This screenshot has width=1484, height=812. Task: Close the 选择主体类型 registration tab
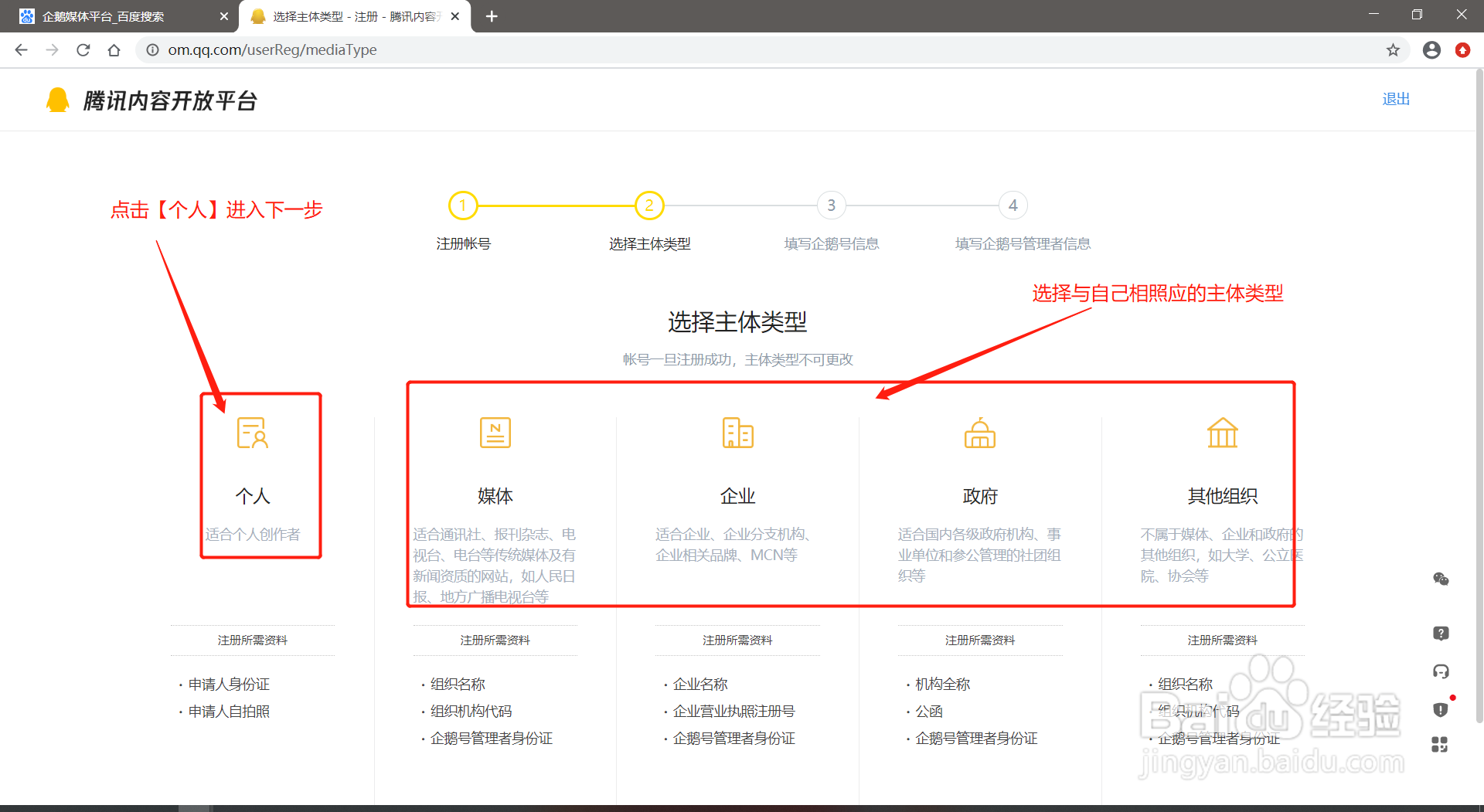pyautogui.click(x=455, y=16)
